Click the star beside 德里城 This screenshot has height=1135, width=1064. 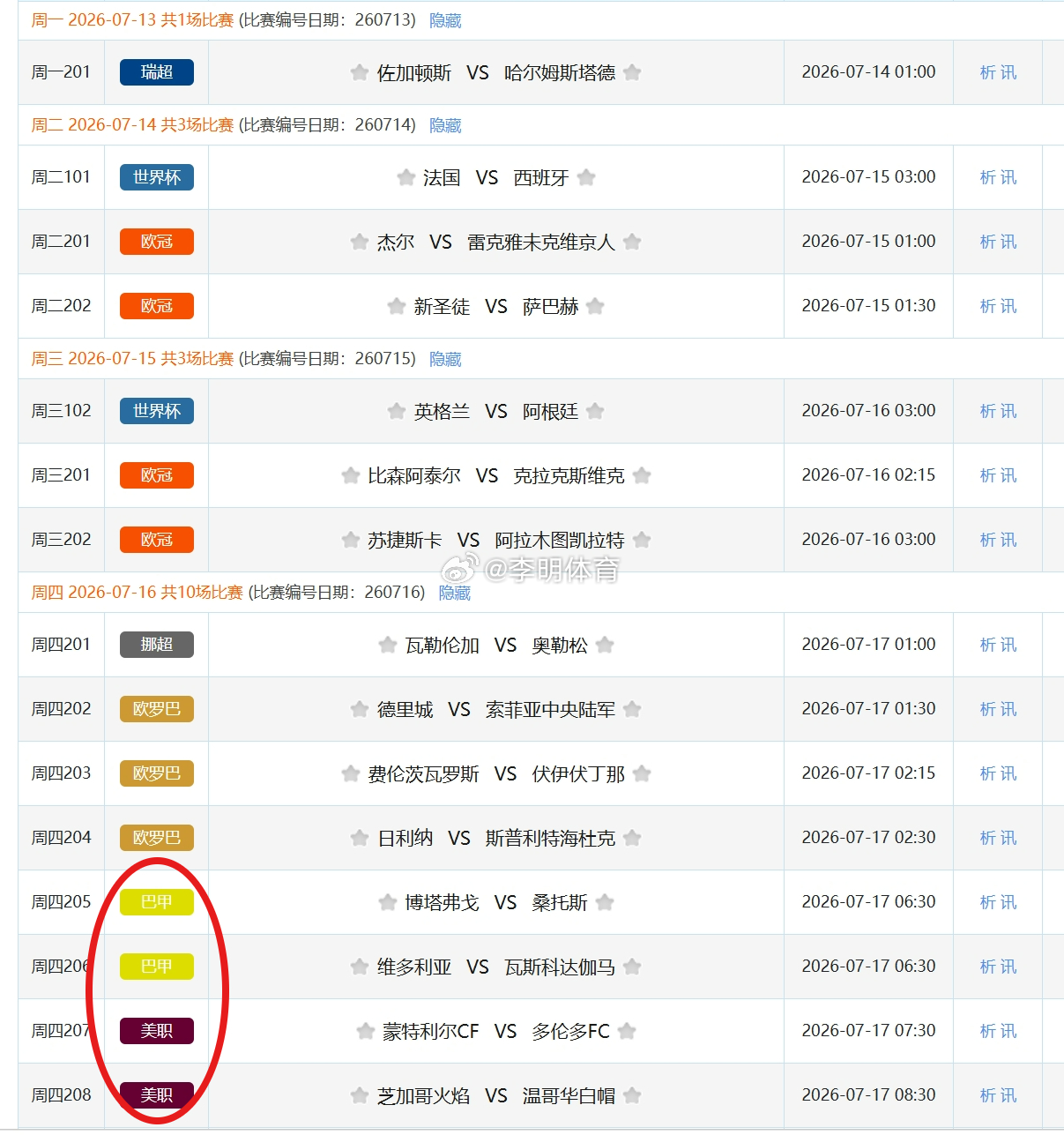click(x=360, y=709)
